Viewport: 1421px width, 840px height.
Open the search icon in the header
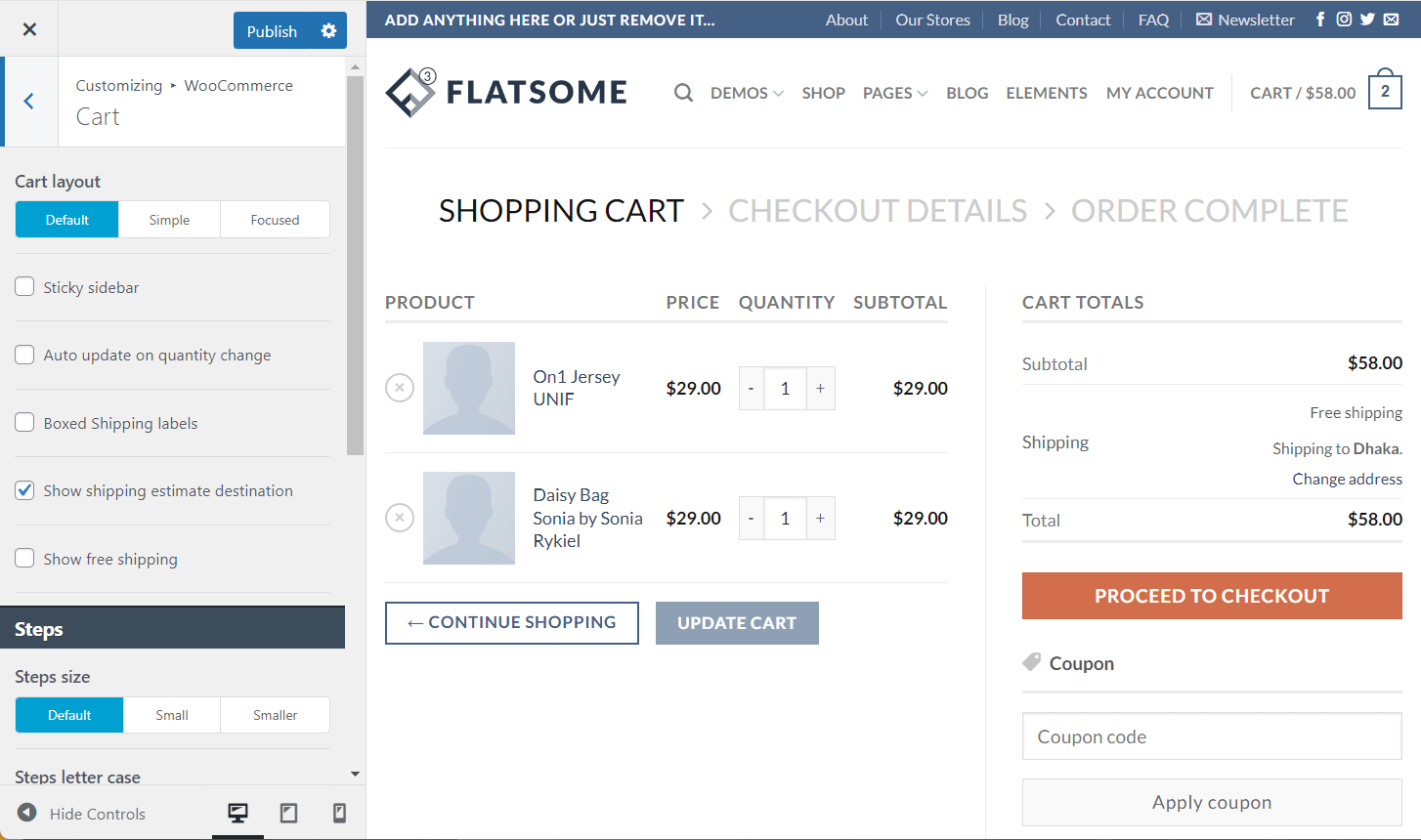682,92
